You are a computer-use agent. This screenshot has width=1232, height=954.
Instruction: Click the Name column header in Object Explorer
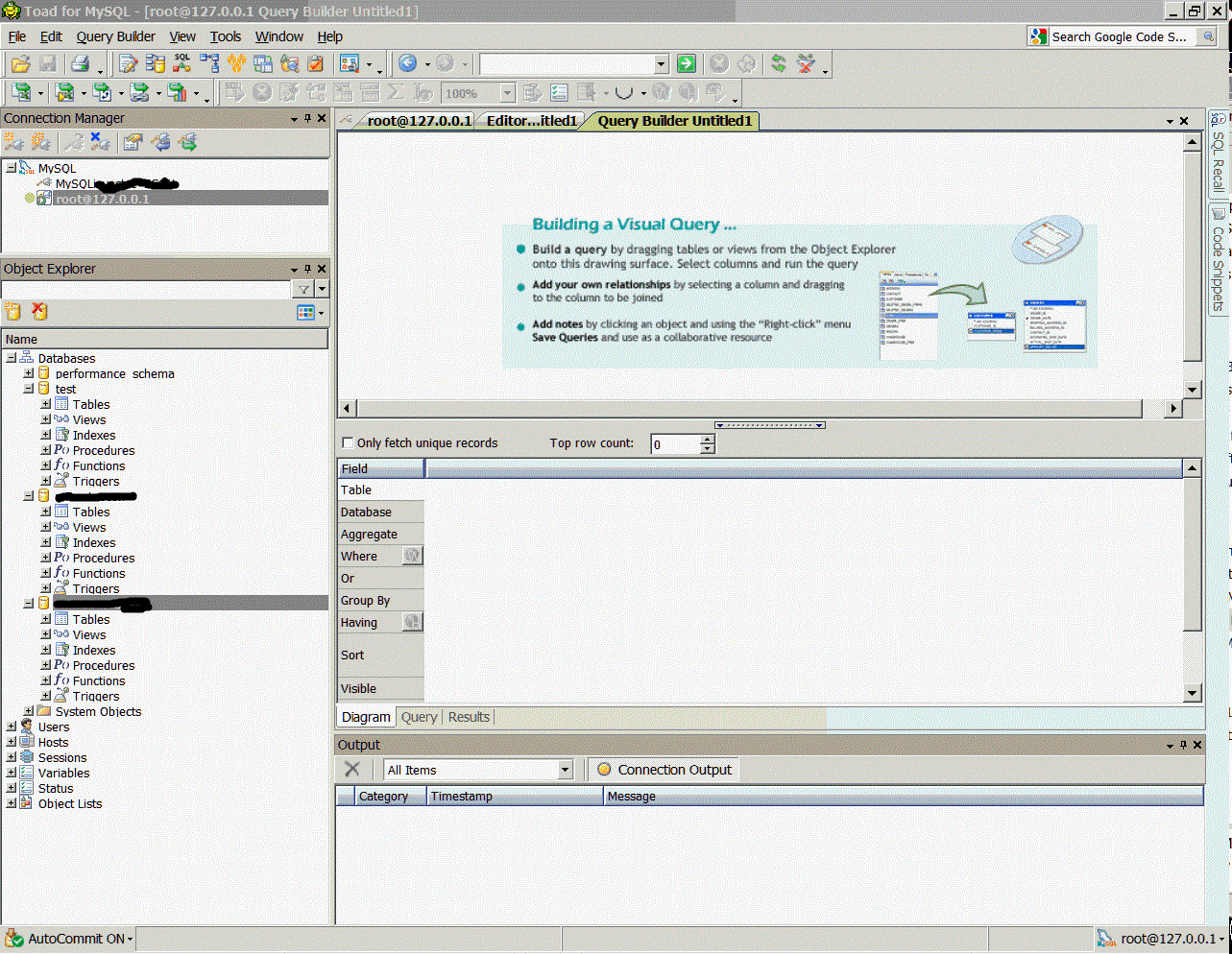point(164,339)
